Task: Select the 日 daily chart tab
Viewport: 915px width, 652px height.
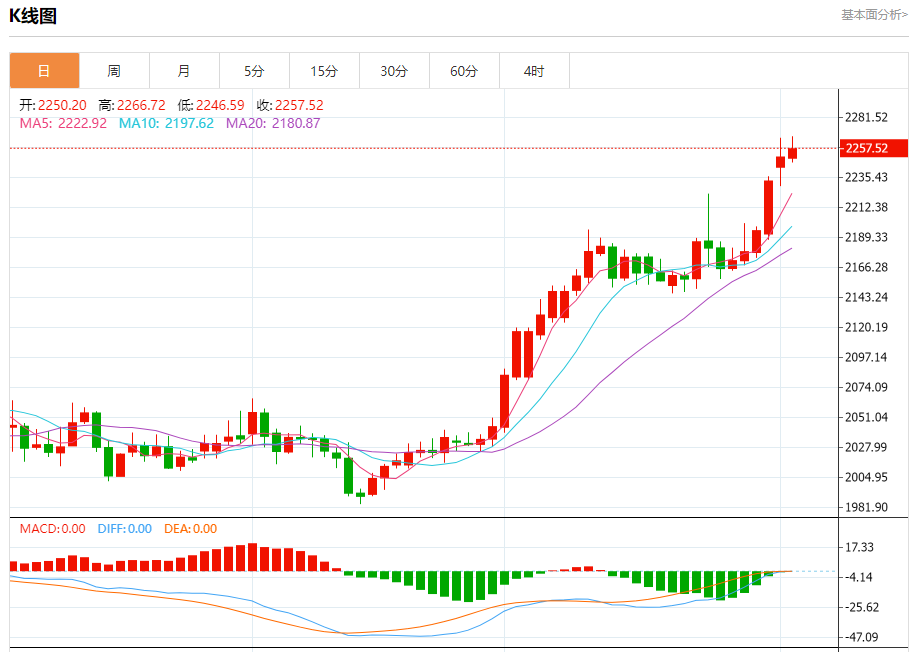Action: (44, 71)
